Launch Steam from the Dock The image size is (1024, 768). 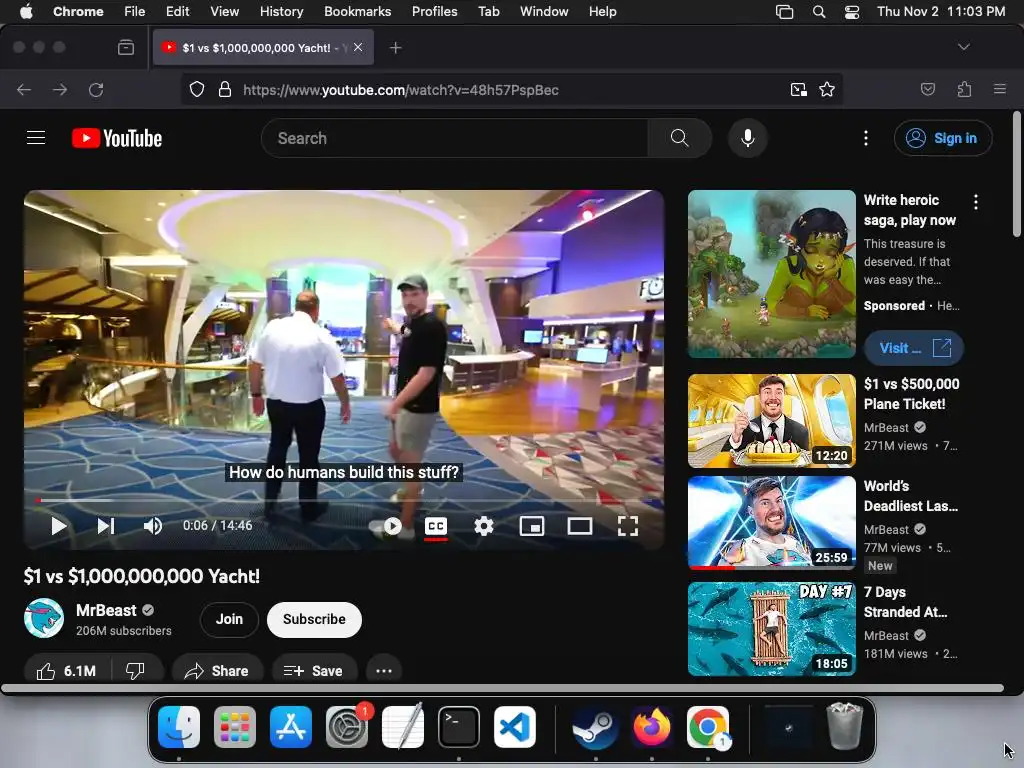point(596,727)
